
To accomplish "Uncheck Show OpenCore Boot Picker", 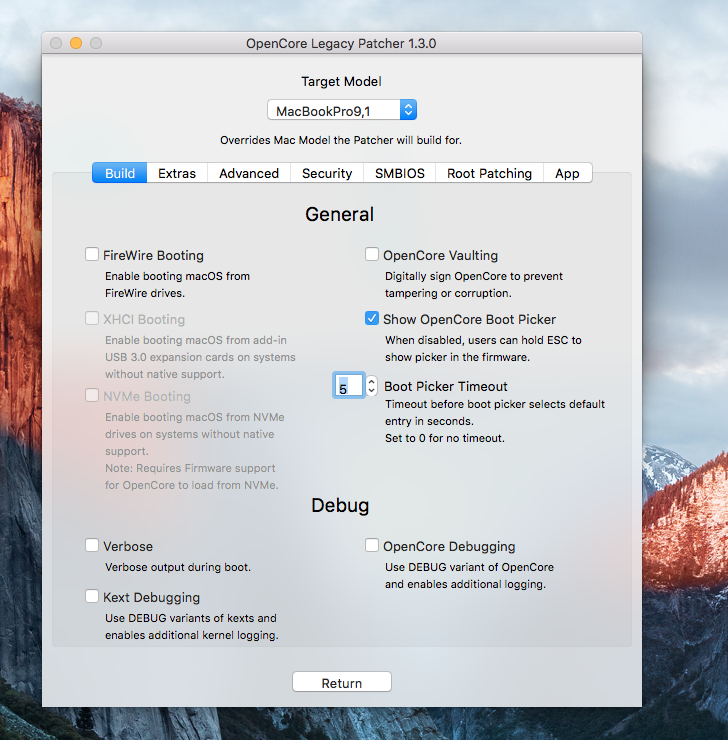I will tap(372, 318).
